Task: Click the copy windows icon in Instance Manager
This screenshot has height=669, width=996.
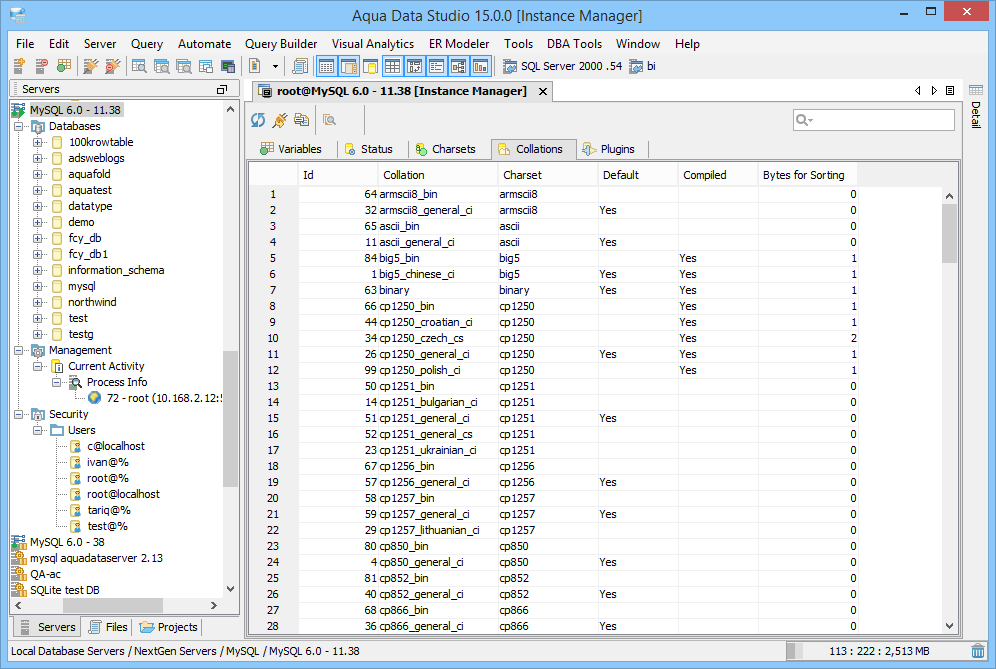Action: pos(302,120)
